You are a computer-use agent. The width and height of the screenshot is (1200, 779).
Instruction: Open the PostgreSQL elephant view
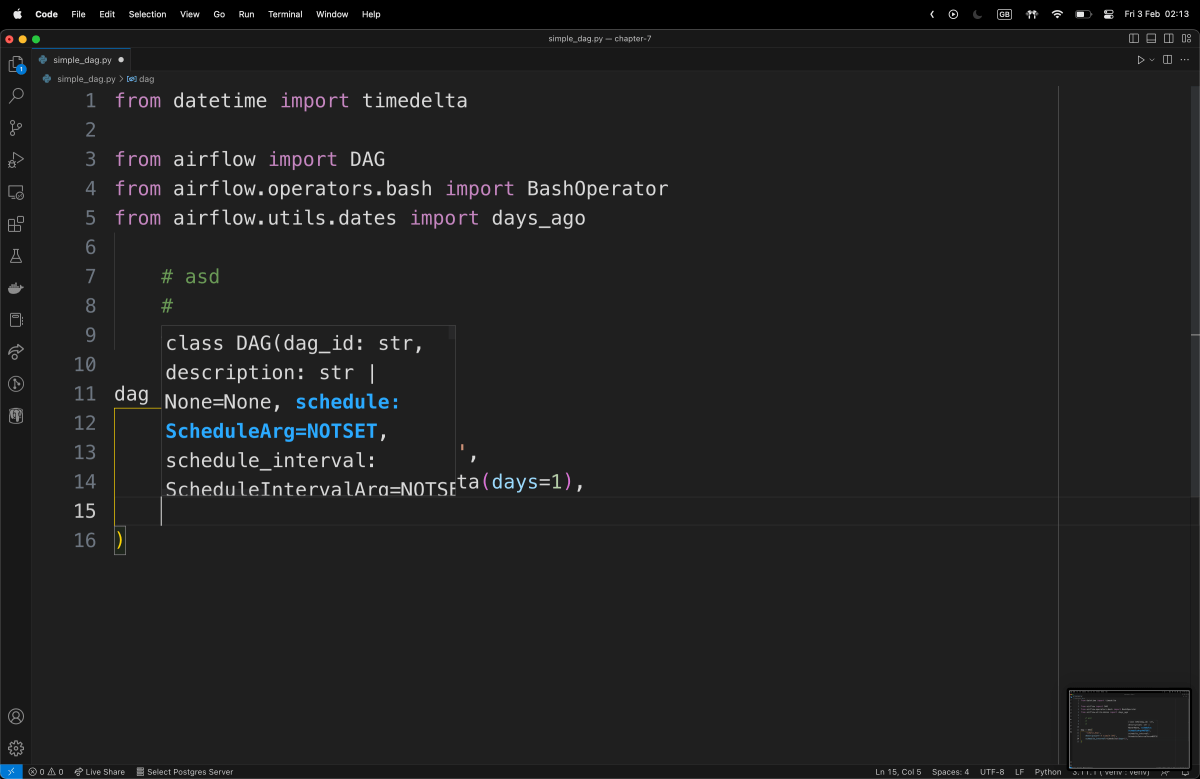[16, 416]
